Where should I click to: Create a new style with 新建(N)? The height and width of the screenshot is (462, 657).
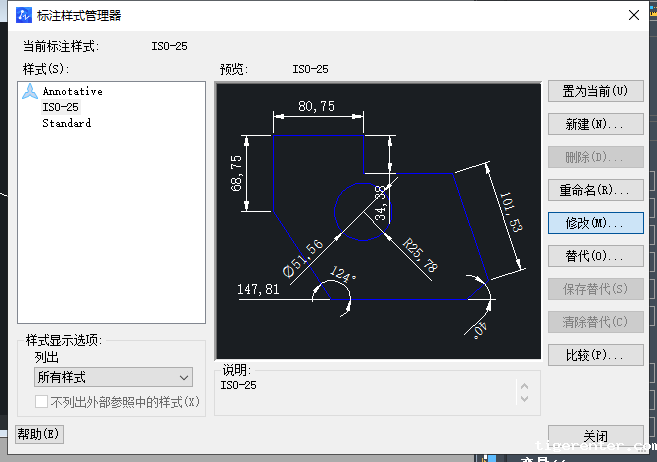click(595, 125)
